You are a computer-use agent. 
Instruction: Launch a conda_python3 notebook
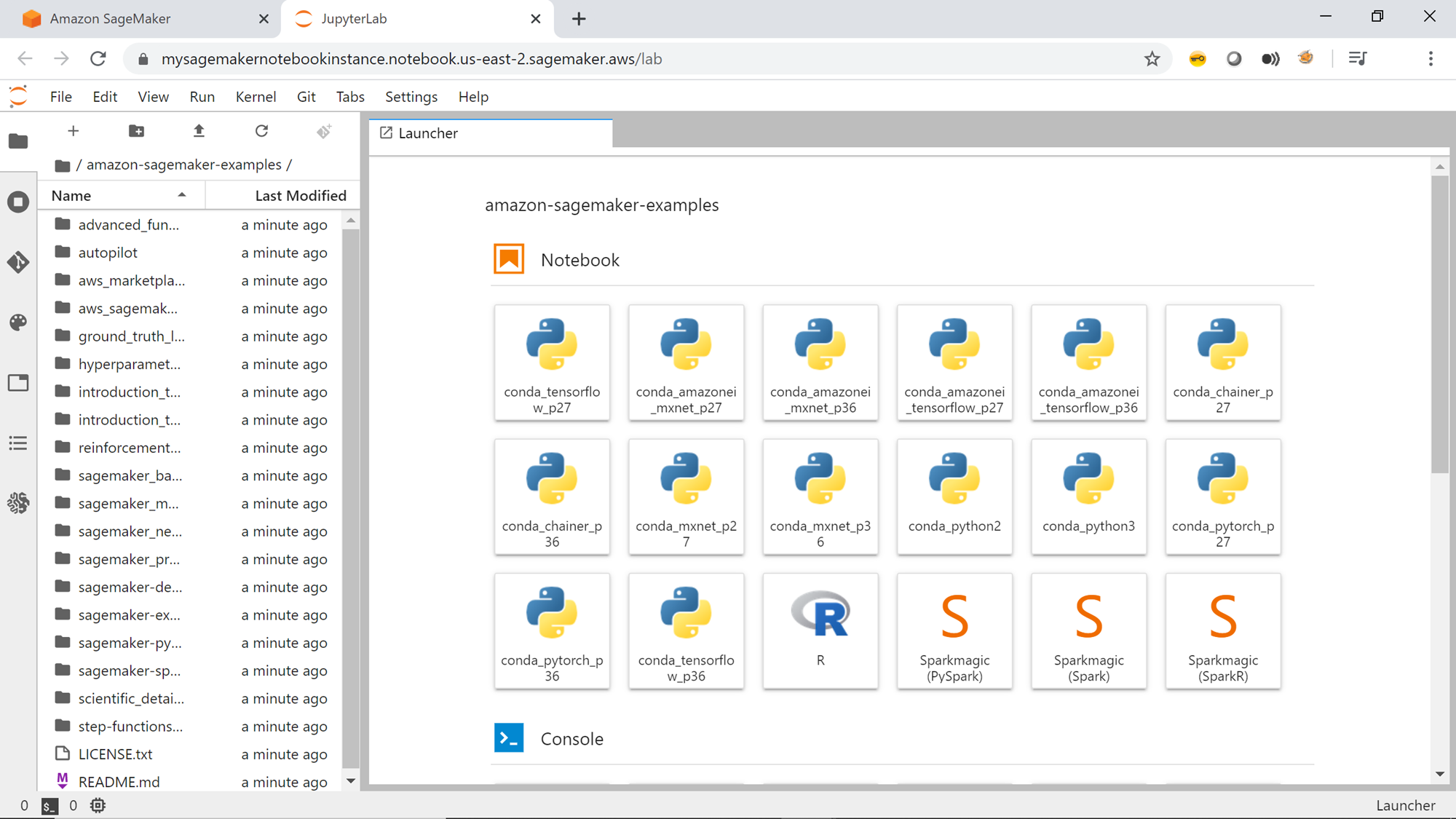pyautogui.click(x=1088, y=496)
